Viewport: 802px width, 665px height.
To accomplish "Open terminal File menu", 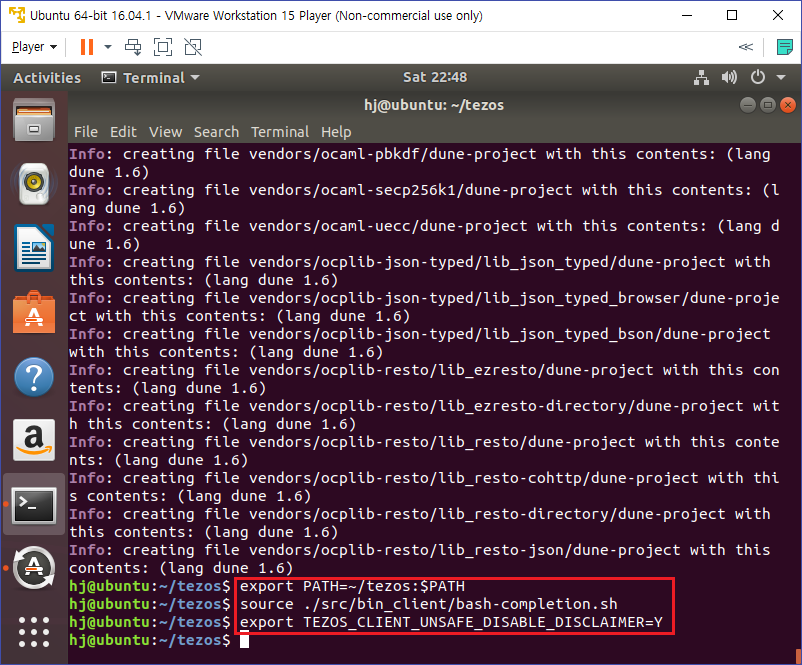I will point(85,132).
